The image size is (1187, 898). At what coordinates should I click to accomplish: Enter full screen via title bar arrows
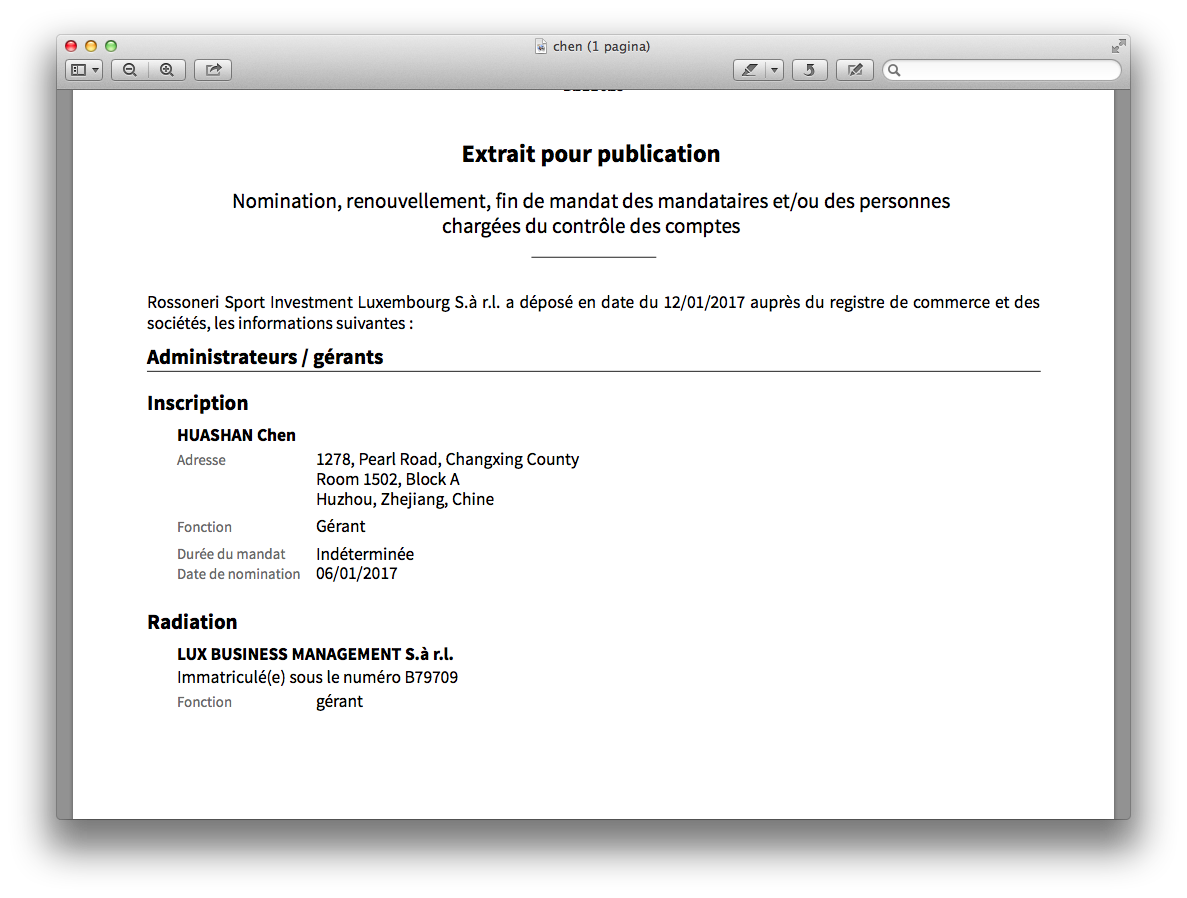point(1118,46)
